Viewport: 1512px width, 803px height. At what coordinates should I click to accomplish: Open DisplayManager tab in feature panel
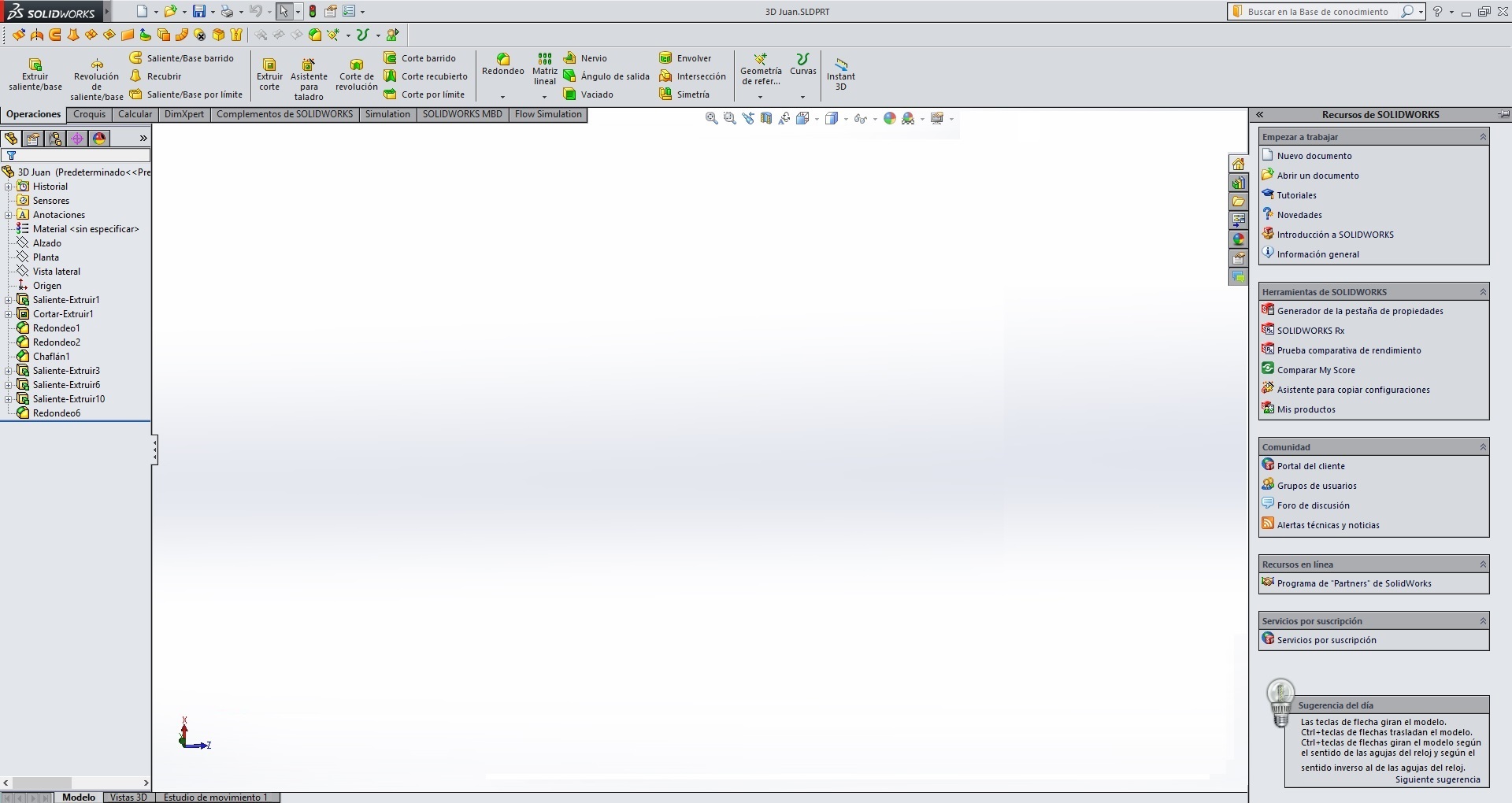(x=99, y=139)
